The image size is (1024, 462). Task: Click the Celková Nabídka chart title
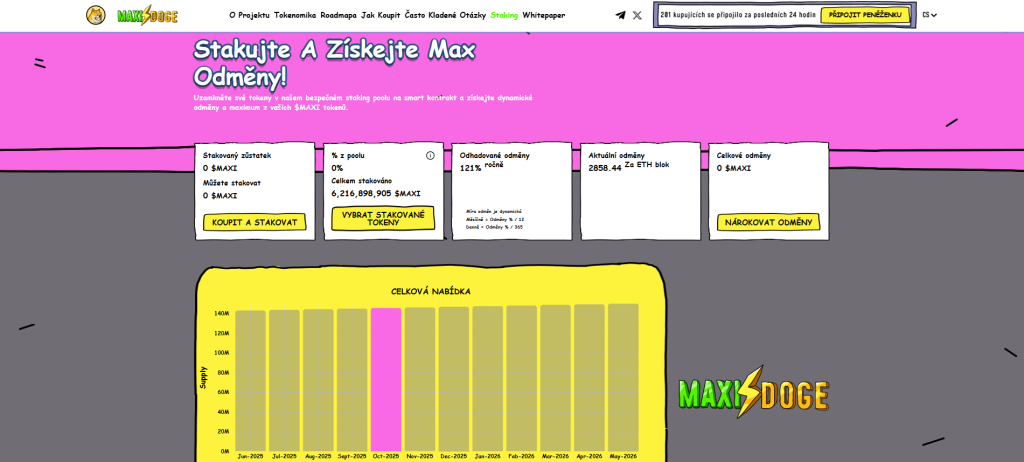click(431, 291)
